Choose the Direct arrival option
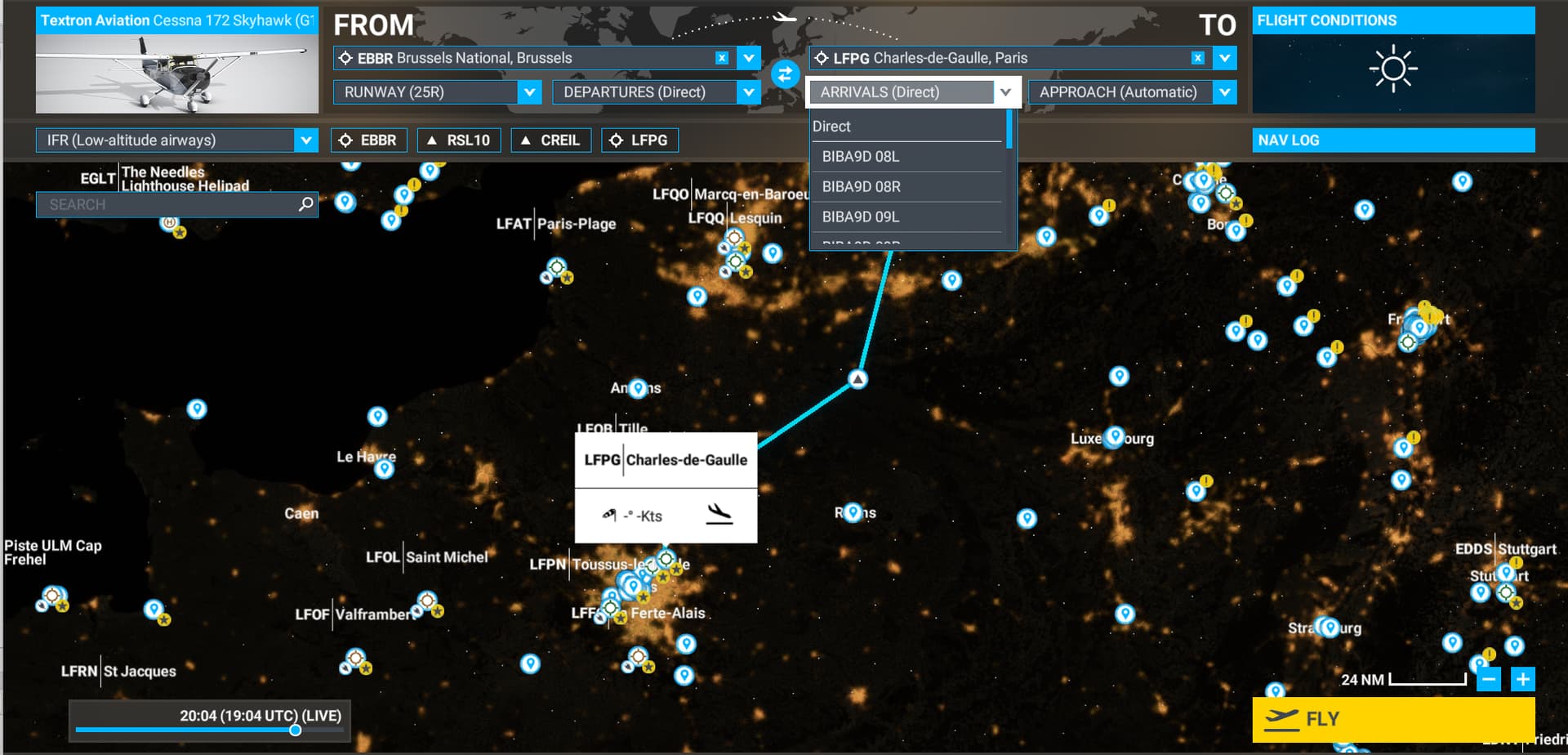 831,127
